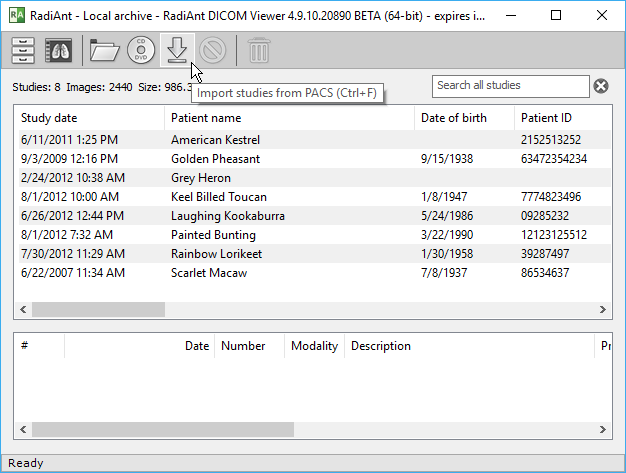
Task: Click patient ID 86534637
Action: click(x=545, y=273)
